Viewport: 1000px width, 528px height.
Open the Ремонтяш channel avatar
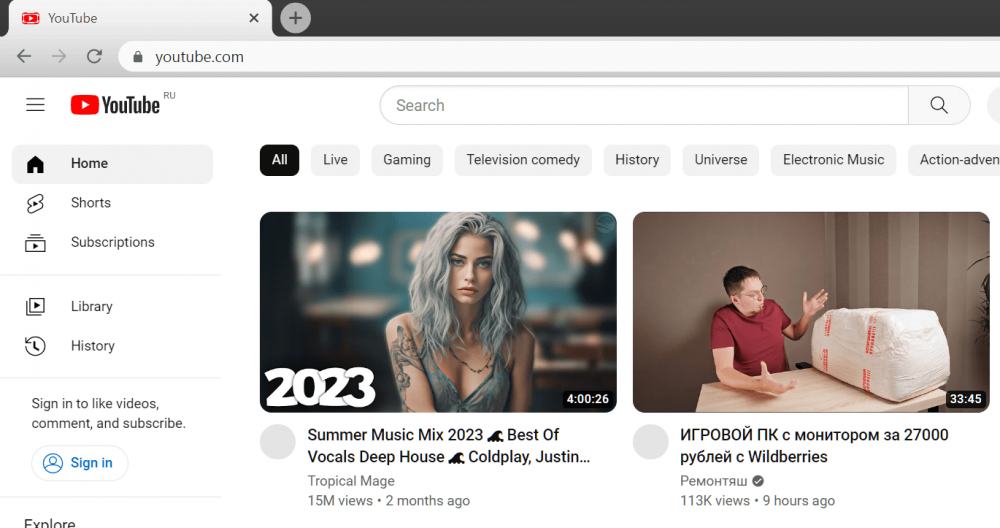click(650, 441)
